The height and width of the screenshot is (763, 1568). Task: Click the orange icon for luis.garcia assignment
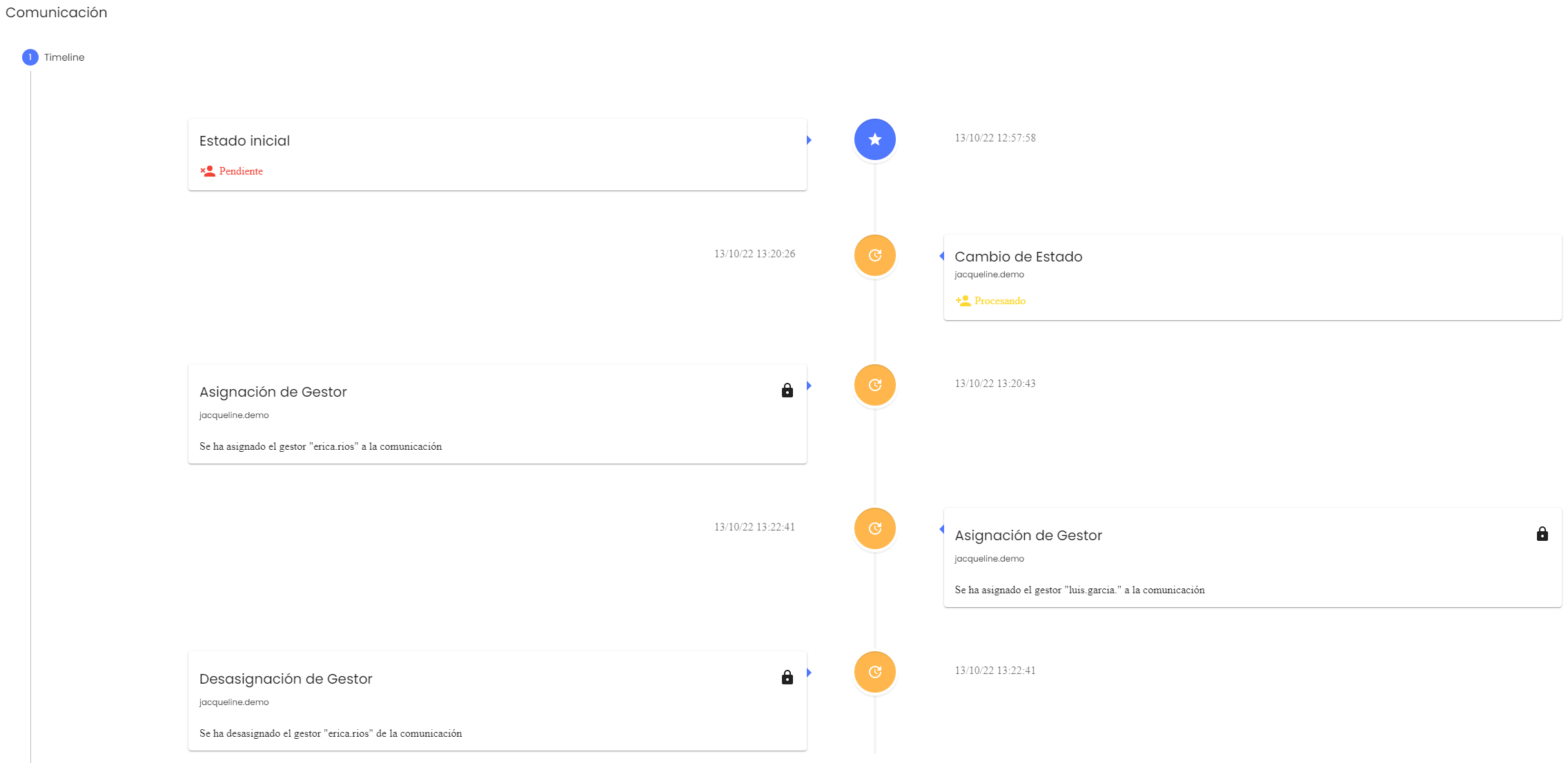(x=874, y=528)
